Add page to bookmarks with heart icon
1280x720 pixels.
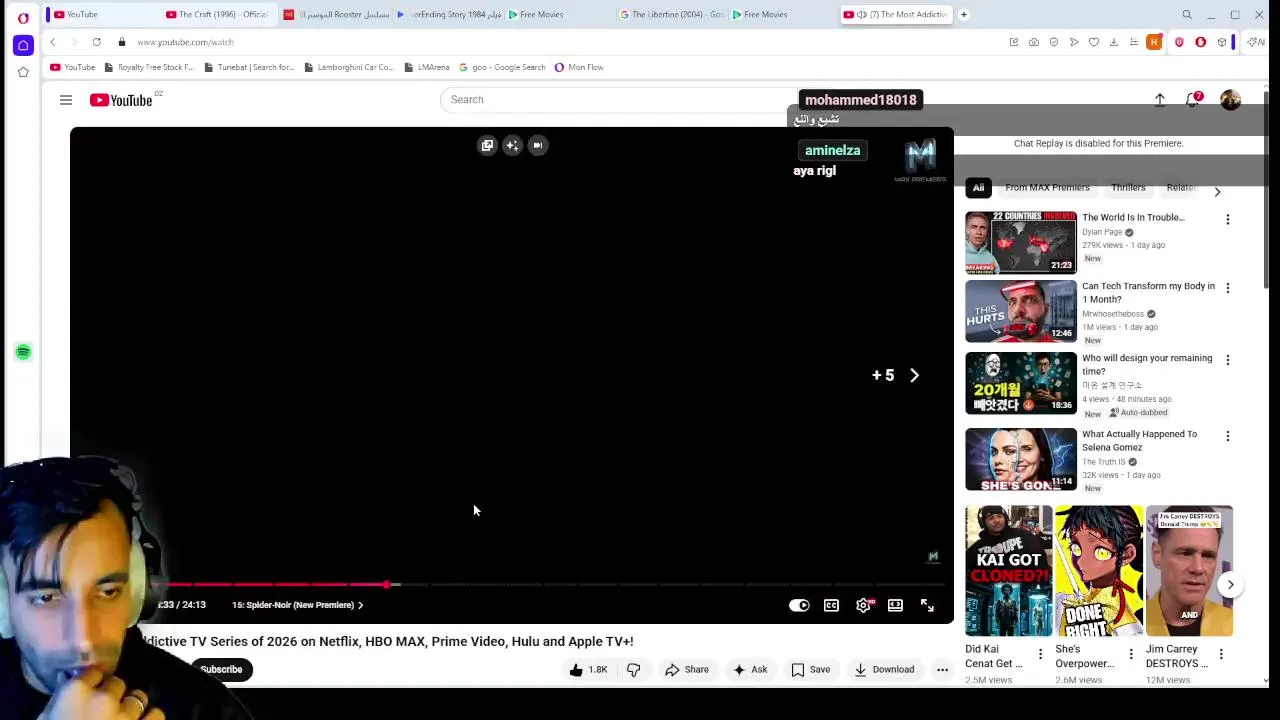click(1094, 42)
